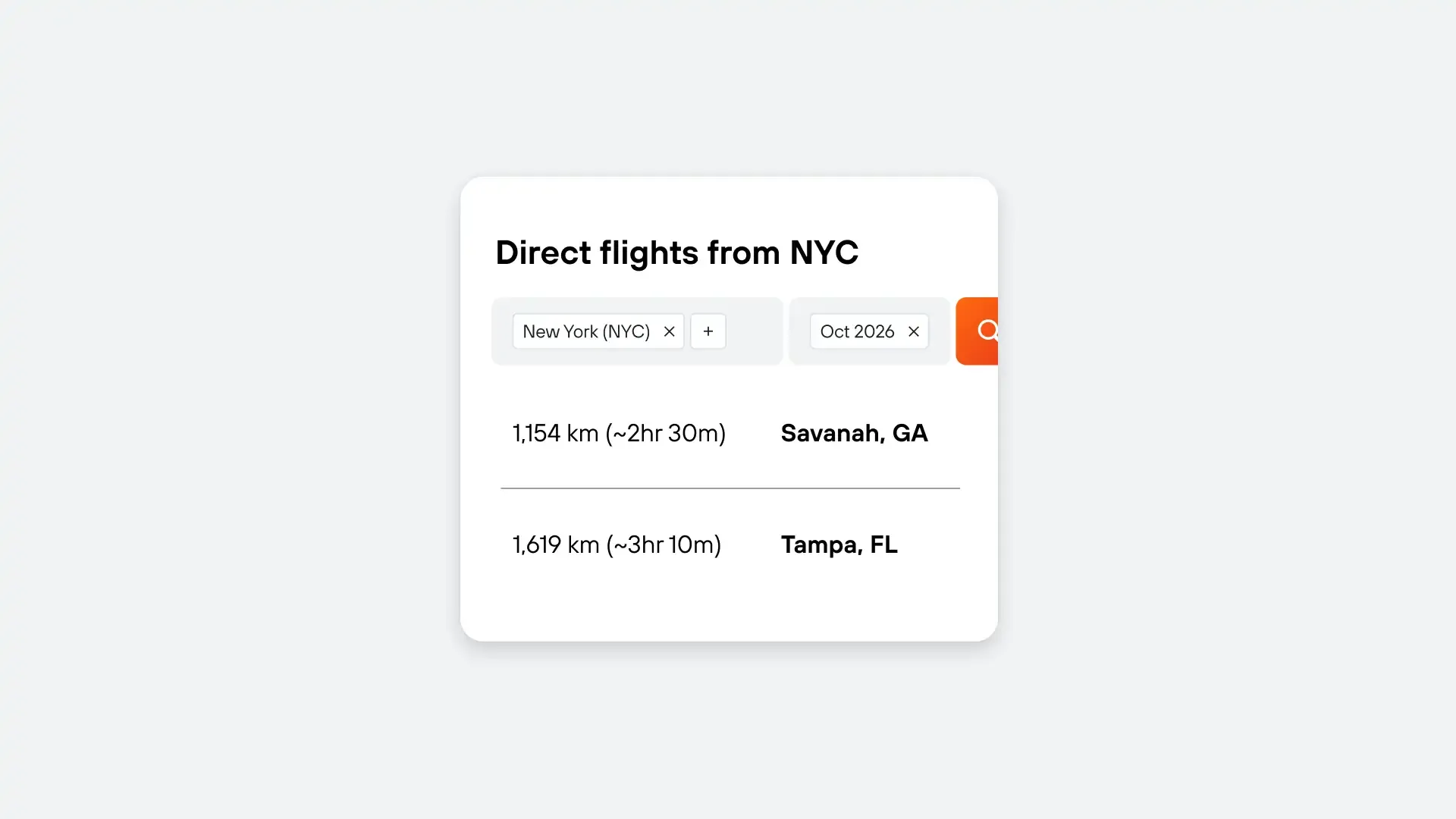Click the FL state abbreviation
This screenshot has height=819, width=1456.
[883, 544]
